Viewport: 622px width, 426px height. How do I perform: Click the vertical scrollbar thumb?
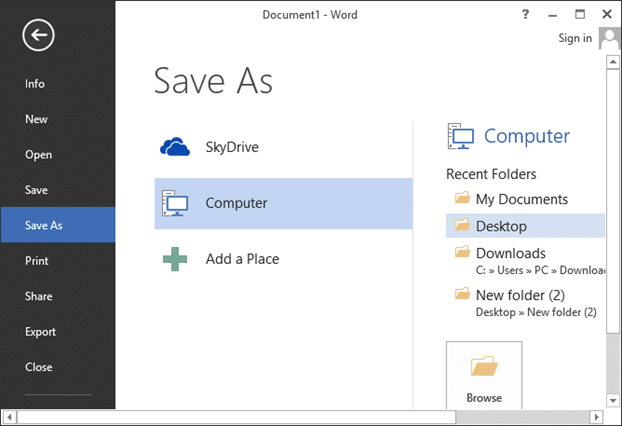(x=613, y=201)
